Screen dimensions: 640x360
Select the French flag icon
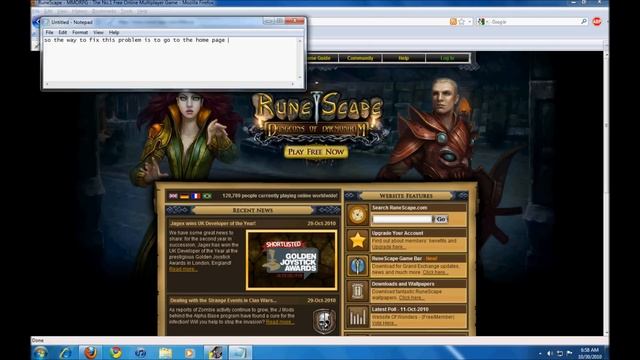tap(196, 196)
